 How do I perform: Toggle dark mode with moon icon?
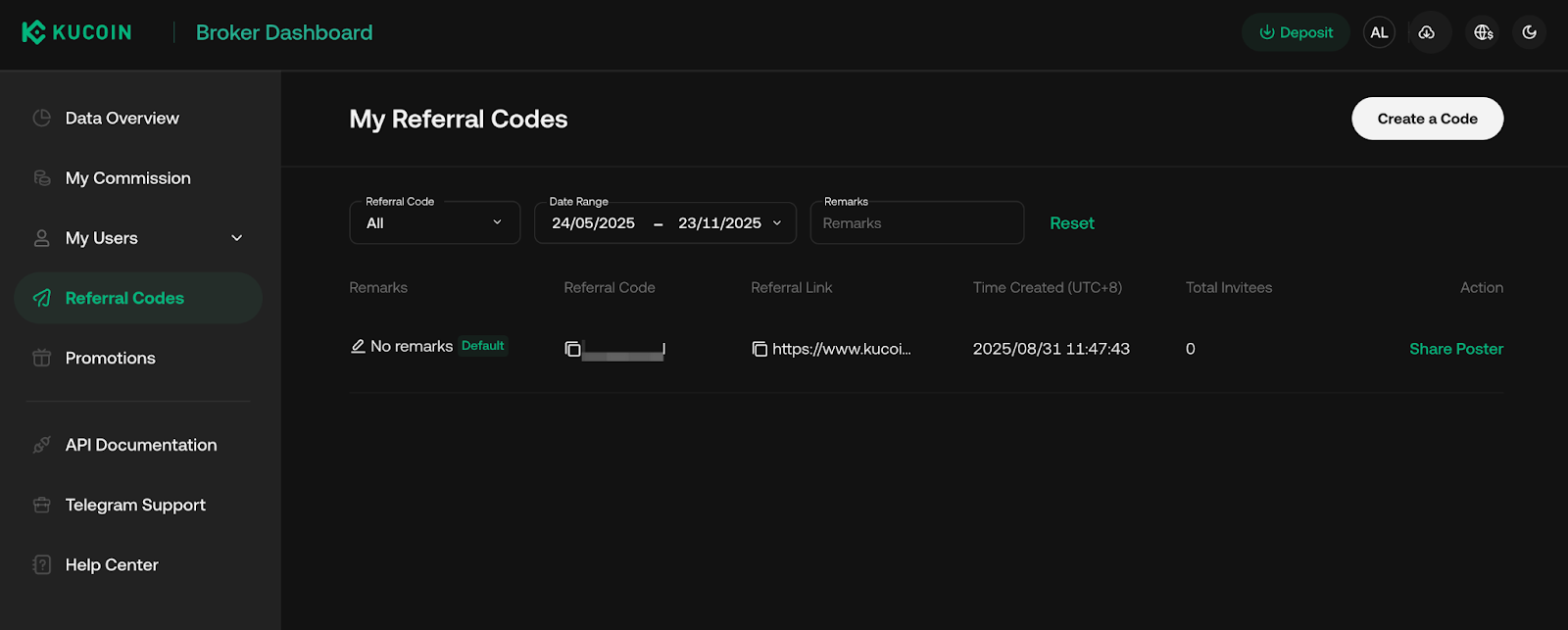click(1529, 32)
